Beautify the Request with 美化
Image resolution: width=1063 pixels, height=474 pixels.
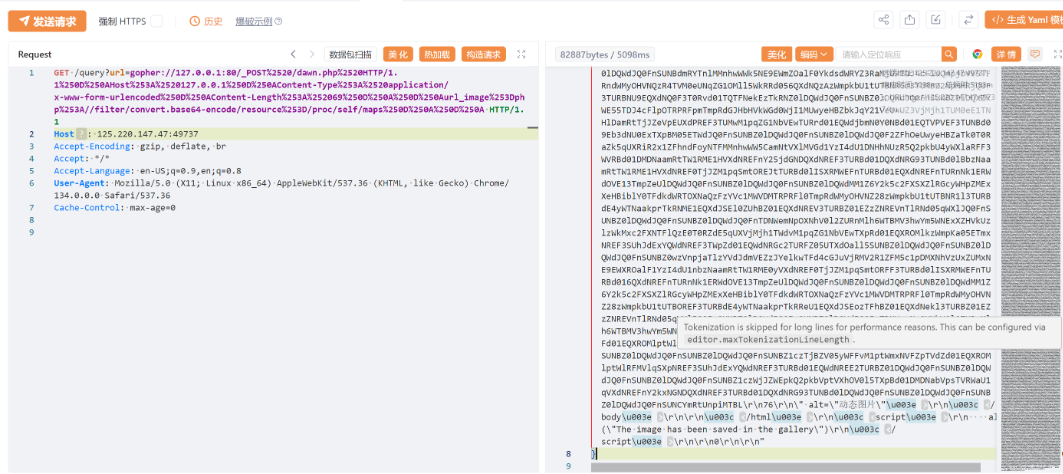pos(398,54)
